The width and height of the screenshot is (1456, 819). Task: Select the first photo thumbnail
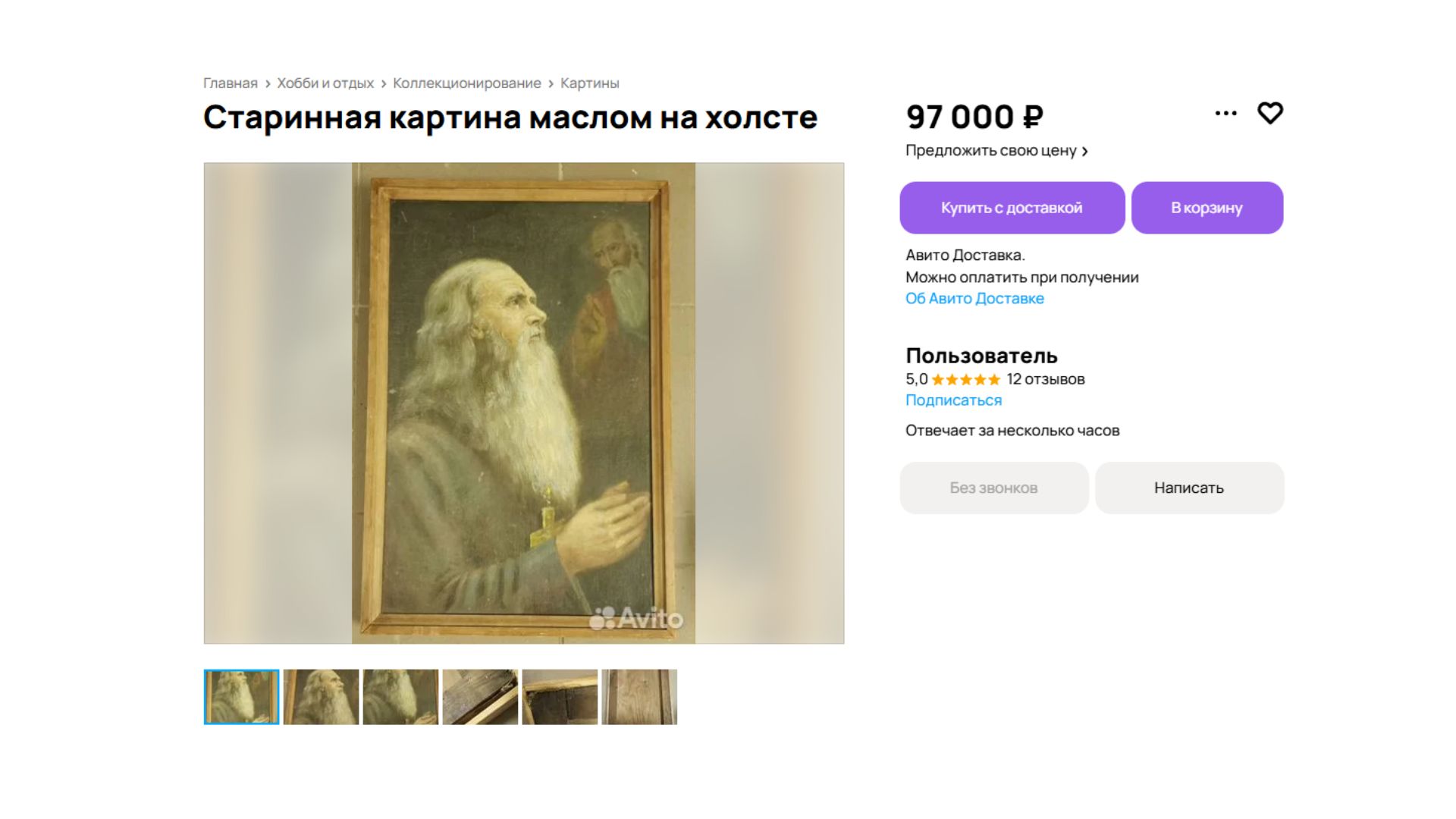242,697
